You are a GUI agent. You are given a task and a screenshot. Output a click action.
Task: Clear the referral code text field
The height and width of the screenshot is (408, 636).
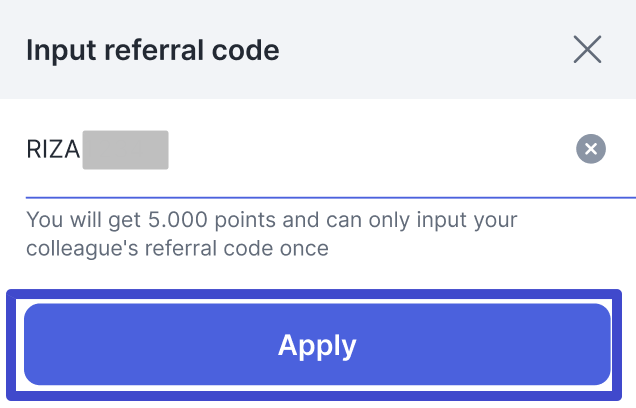pyautogui.click(x=591, y=150)
